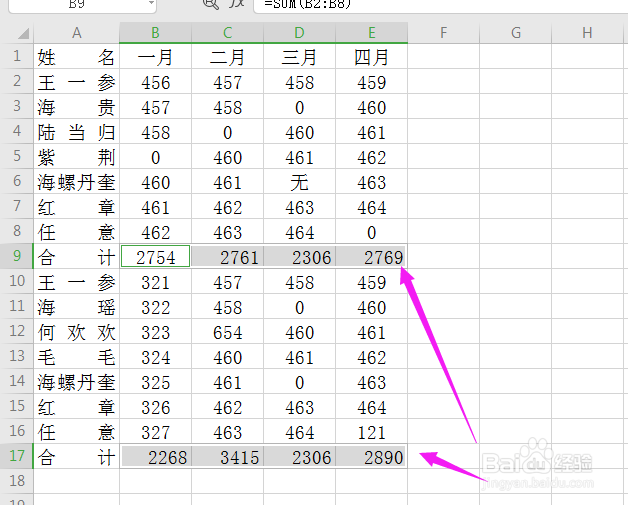The height and width of the screenshot is (505, 628).
Task: Select row 18 header
Action: point(17,481)
